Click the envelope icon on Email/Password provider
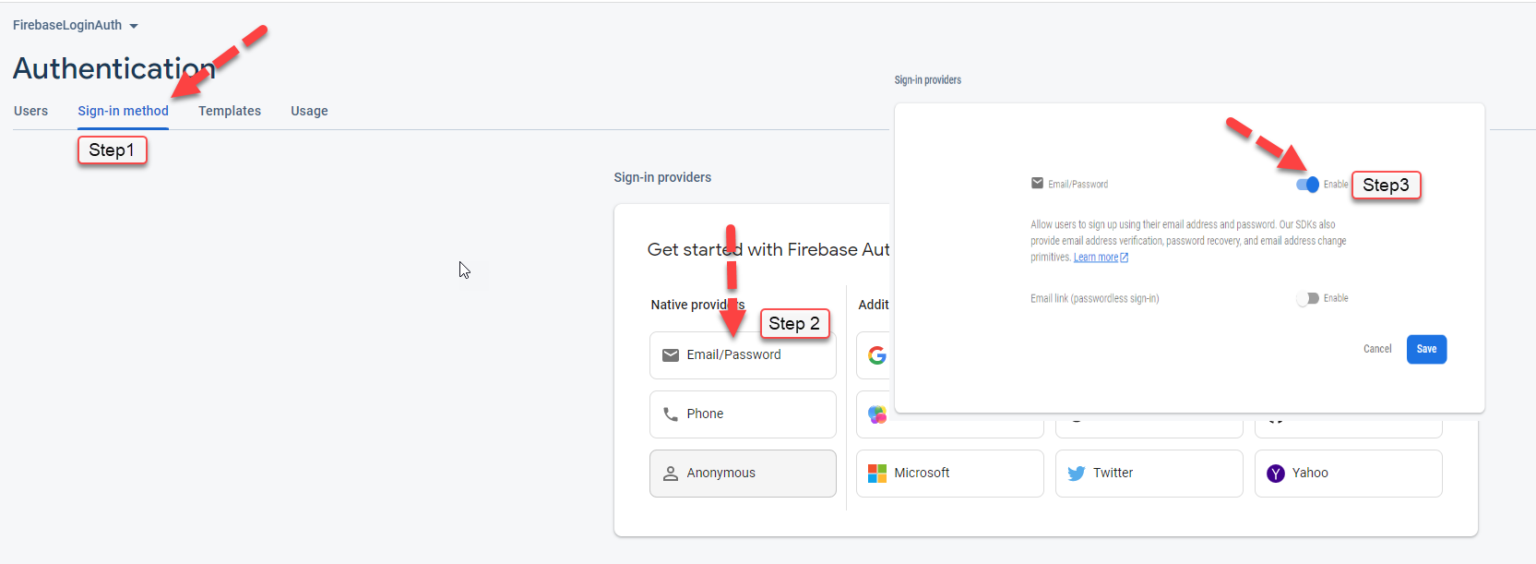The height and width of the screenshot is (564, 1536). (670, 355)
